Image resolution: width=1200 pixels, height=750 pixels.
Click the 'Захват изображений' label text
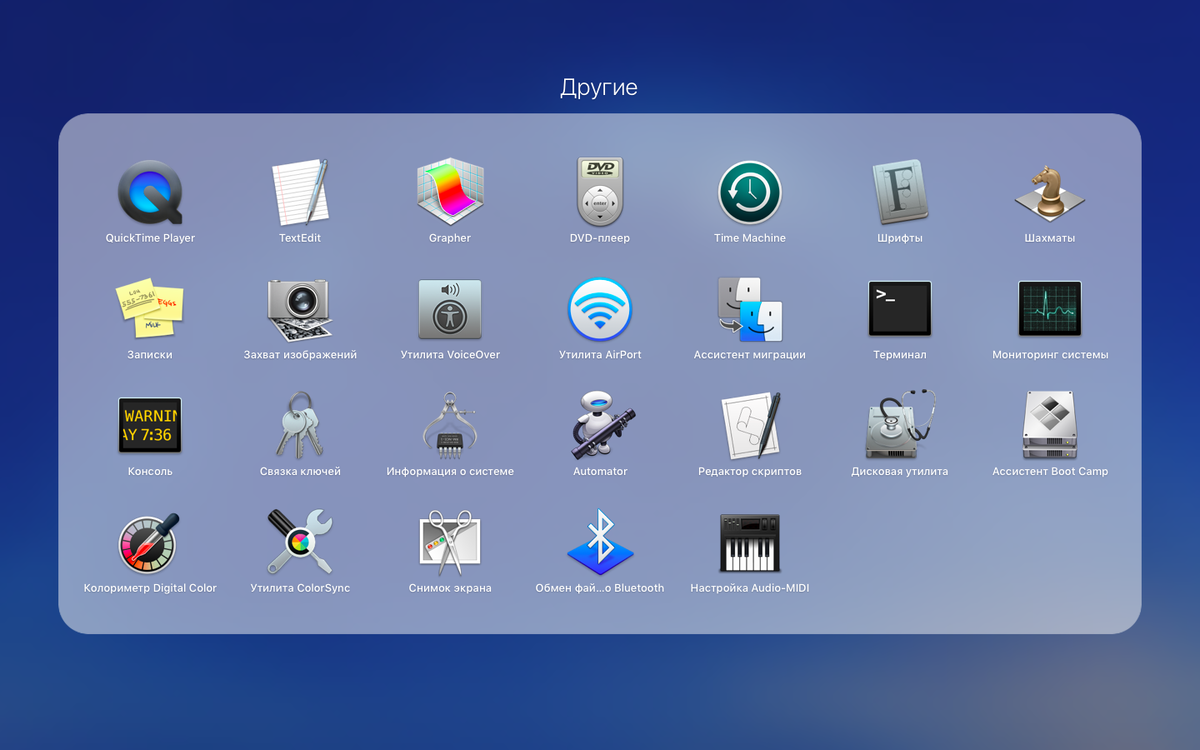[x=300, y=355]
